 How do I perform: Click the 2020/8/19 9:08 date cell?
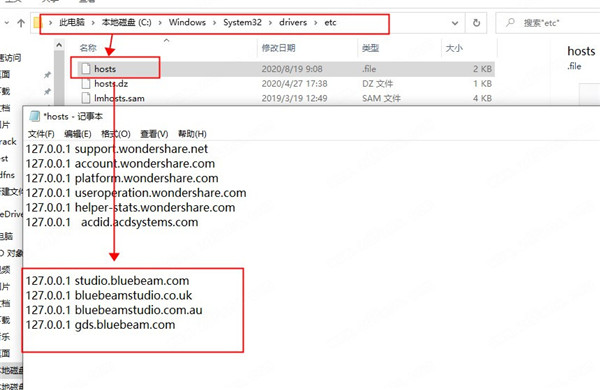(x=292, y=69)
